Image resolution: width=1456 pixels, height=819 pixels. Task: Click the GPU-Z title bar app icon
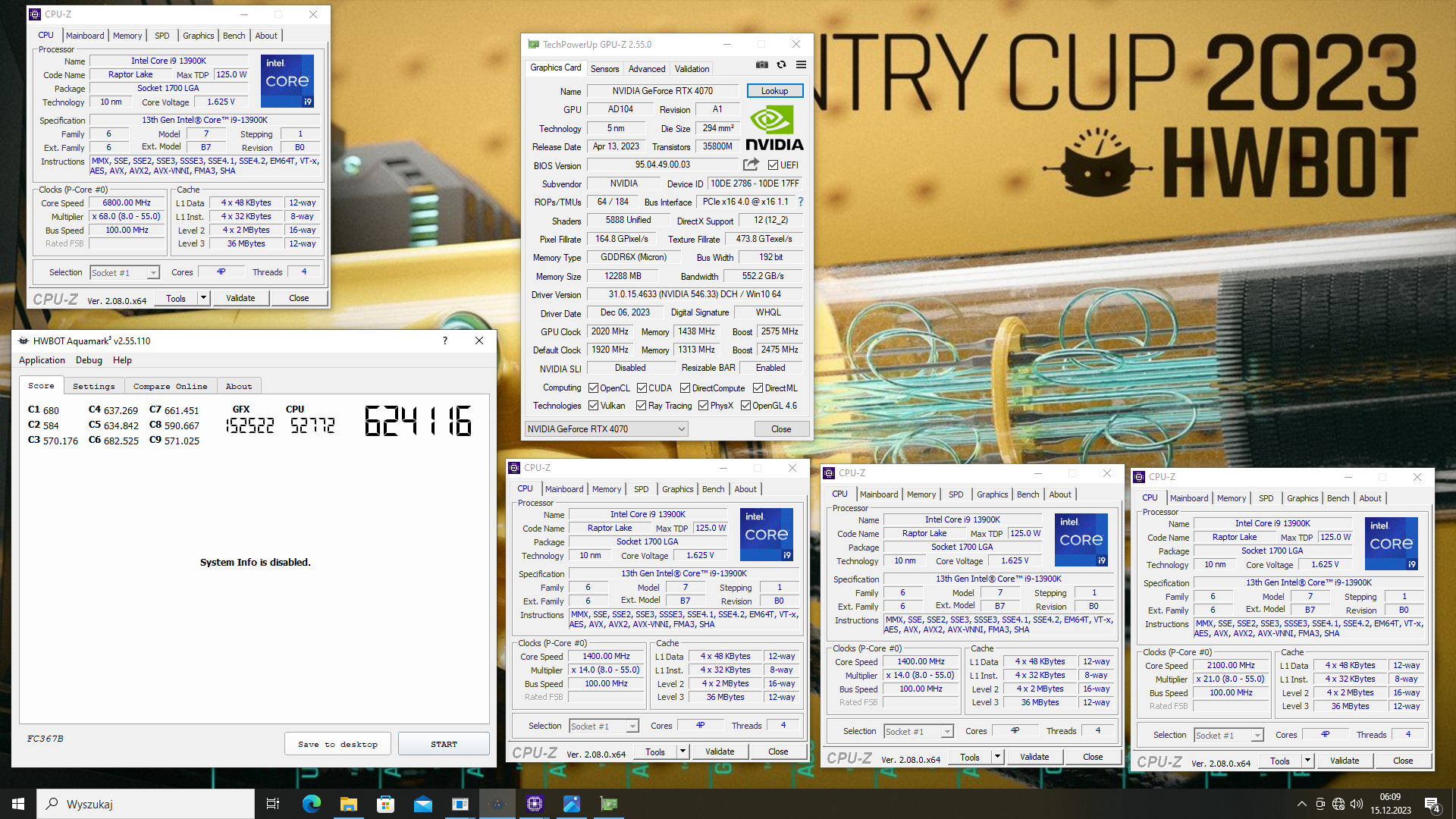pos(534,45)
